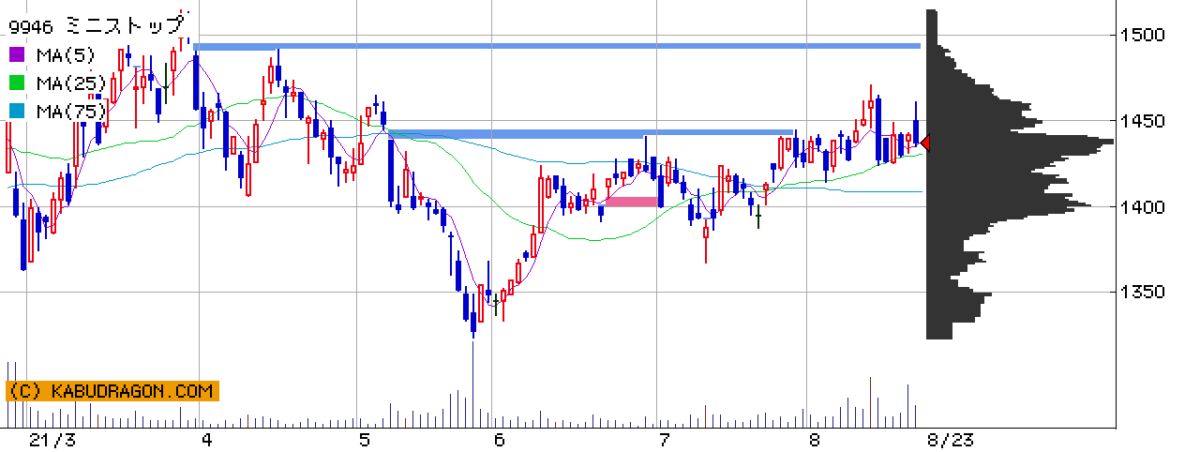Click the month 7 axis label
Screen dimensions: 1200x452
pyautogui.click(x=663, y=439)
